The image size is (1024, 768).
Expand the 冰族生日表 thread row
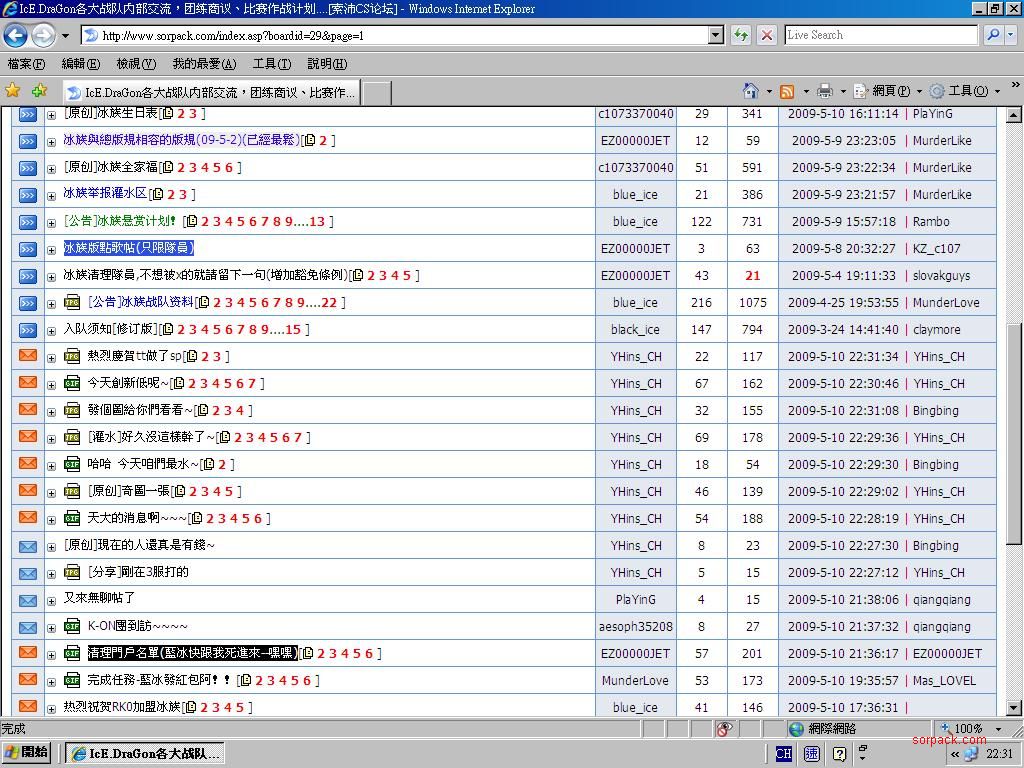tap(52, 114)
